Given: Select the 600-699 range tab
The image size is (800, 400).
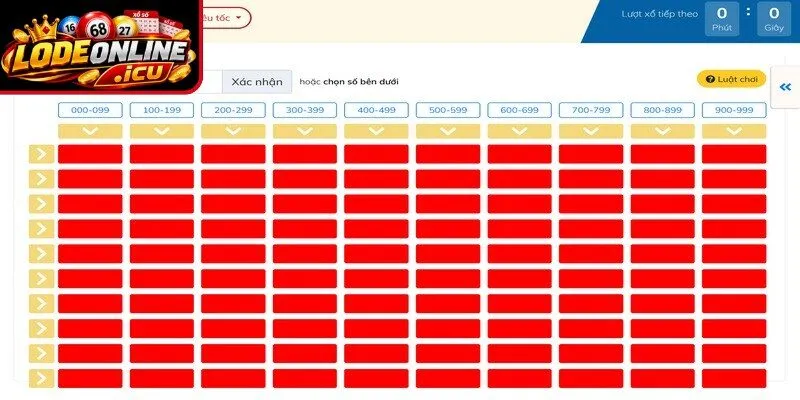Looking at the screenshot, I should pyautogui.click(x=519, y=110).
